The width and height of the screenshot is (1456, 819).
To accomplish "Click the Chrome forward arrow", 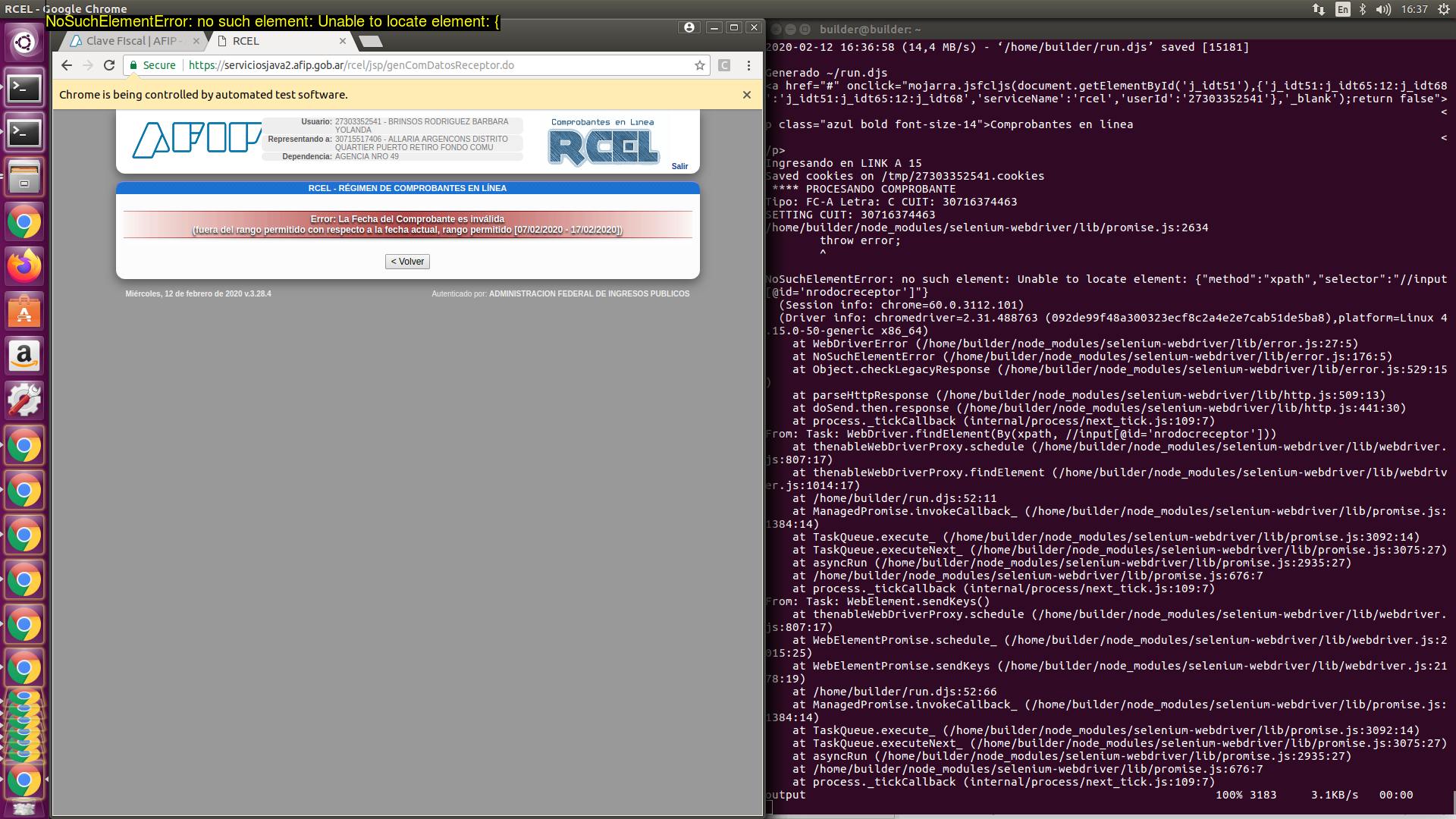I will (88, 65).
